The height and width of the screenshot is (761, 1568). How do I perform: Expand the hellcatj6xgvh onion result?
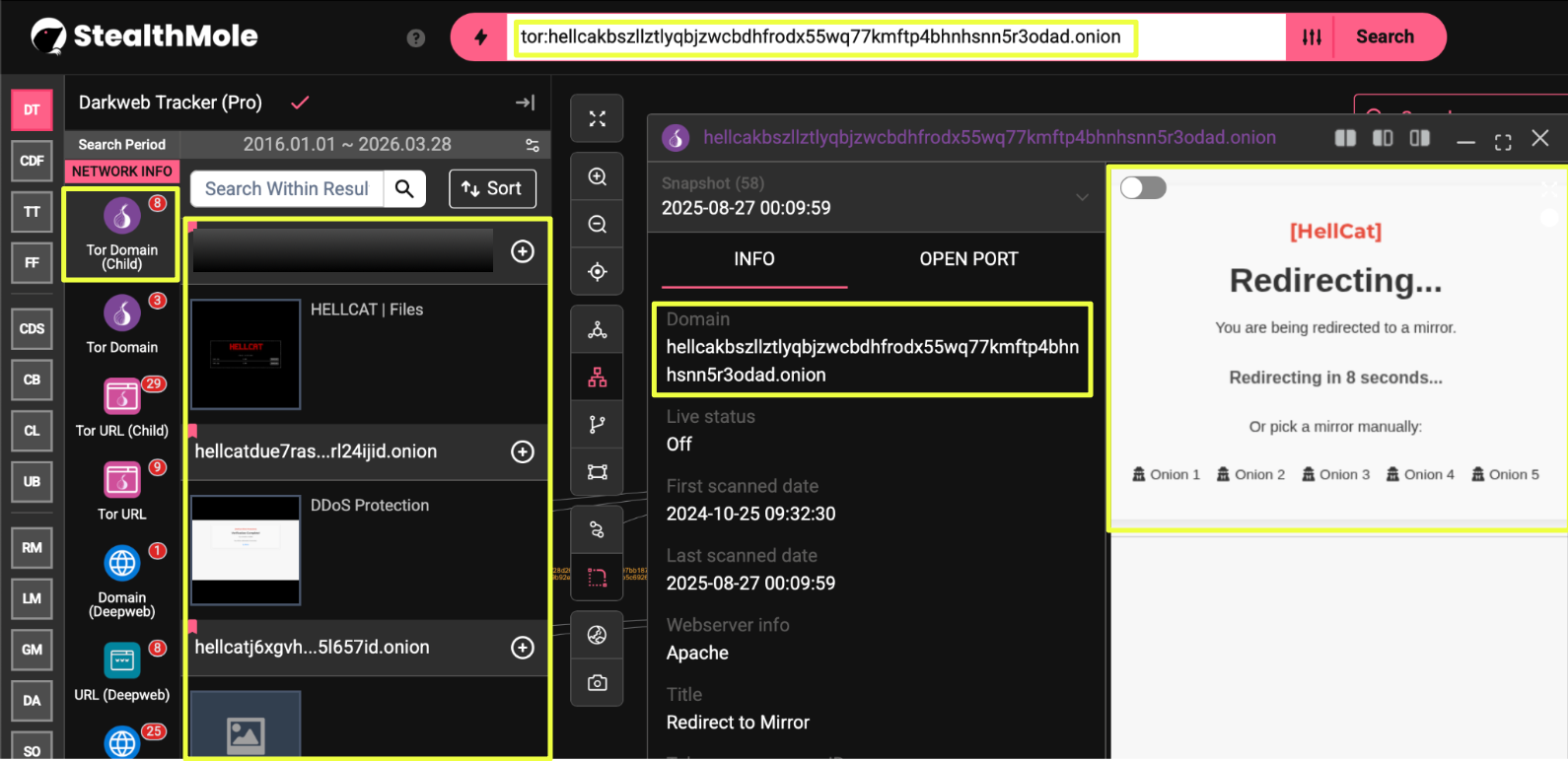click(523, 648)
